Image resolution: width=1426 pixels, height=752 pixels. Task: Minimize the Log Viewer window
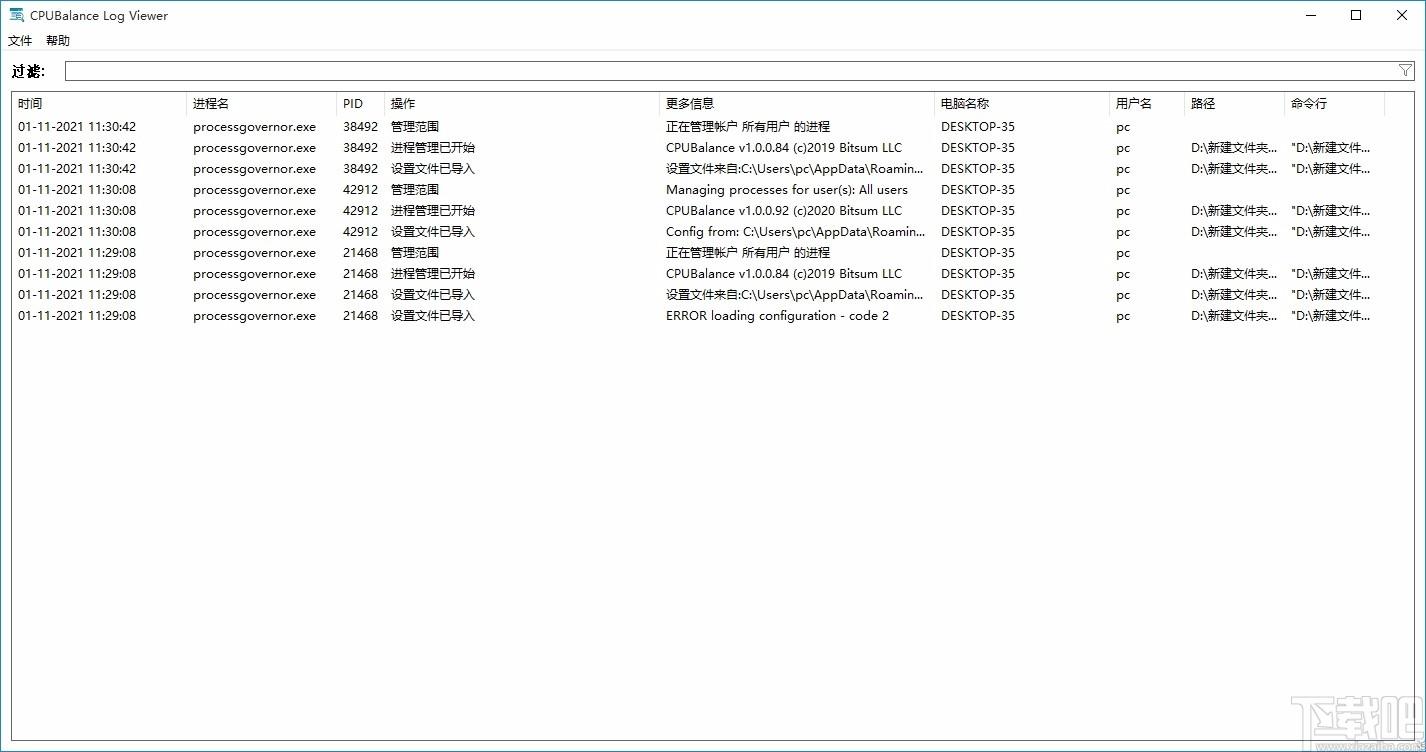point(1310,15)
